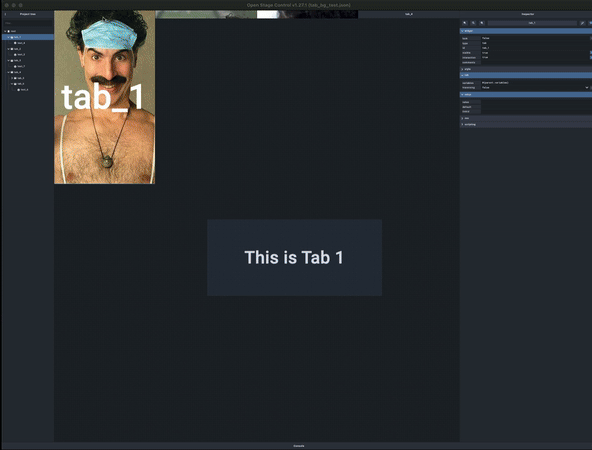Expand the osc section in Inspector
The width and height of the screenshot is (592, 450).
[526, 118]
